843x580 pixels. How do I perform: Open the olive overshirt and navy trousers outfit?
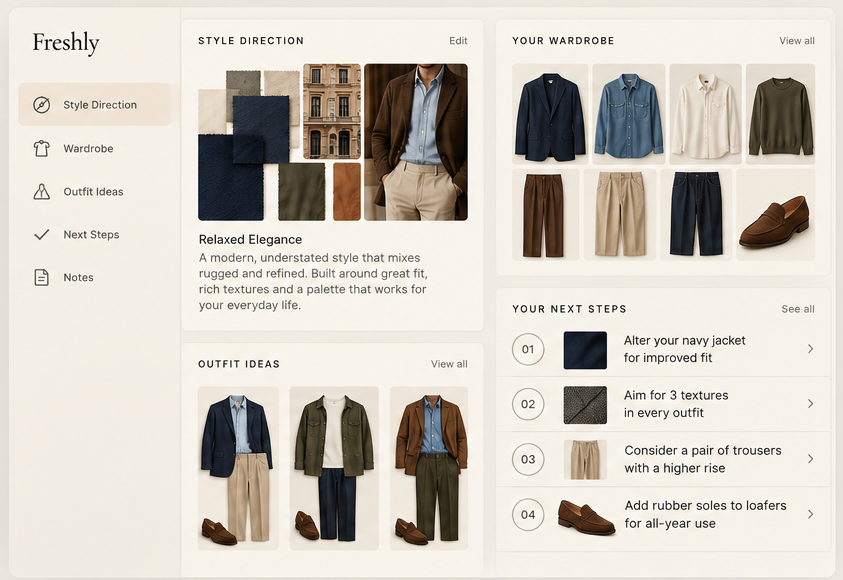pyautogui.click(x=334, y=468)
